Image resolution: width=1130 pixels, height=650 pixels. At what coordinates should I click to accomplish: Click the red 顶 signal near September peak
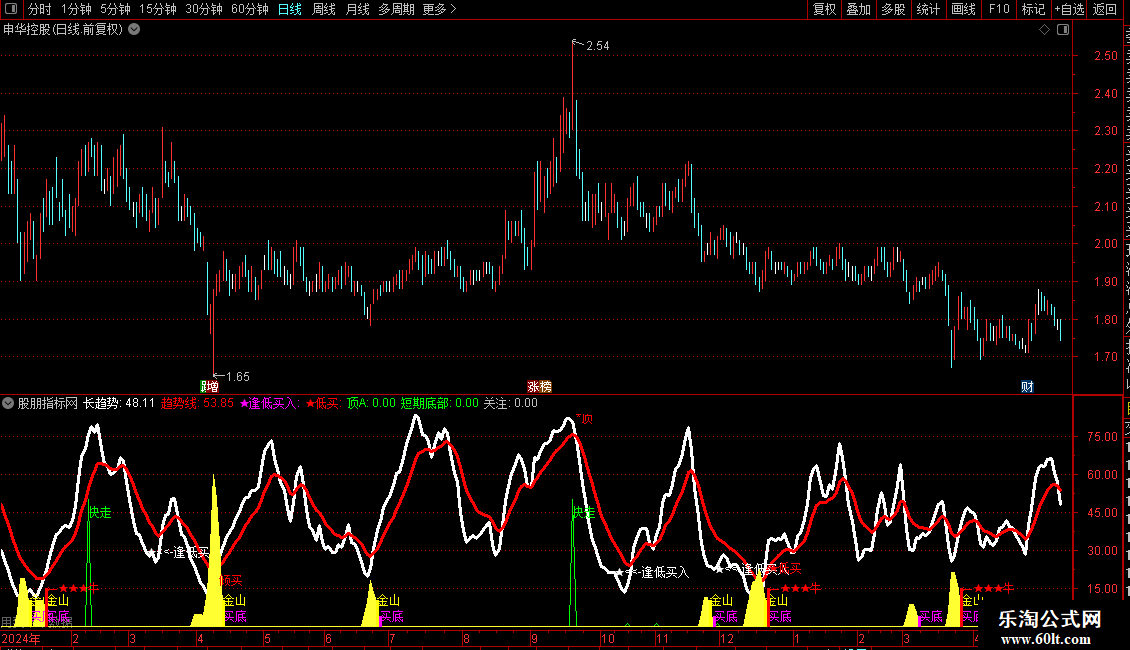[584, 419]
